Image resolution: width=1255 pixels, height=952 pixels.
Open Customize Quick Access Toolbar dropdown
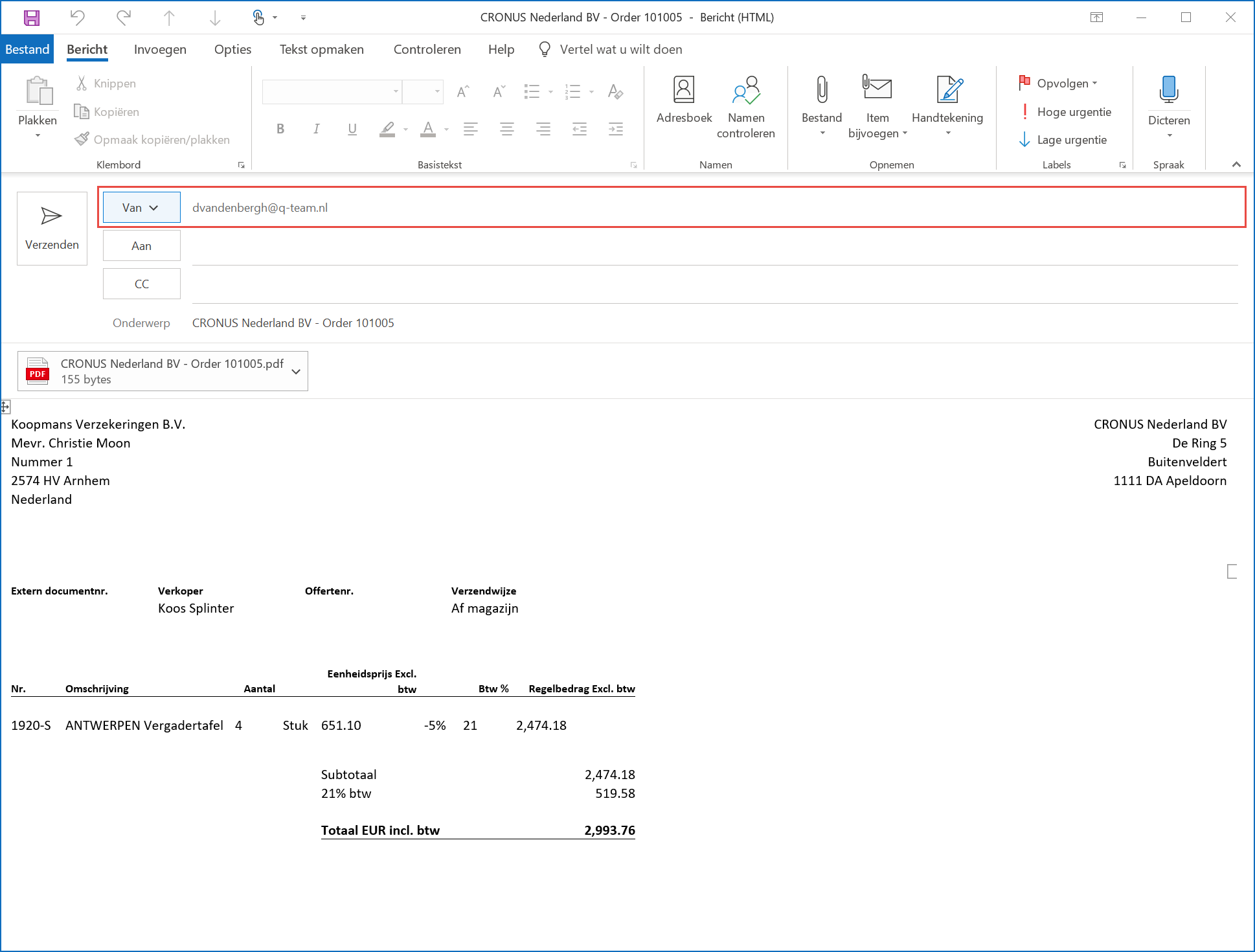tap(303, 17)
